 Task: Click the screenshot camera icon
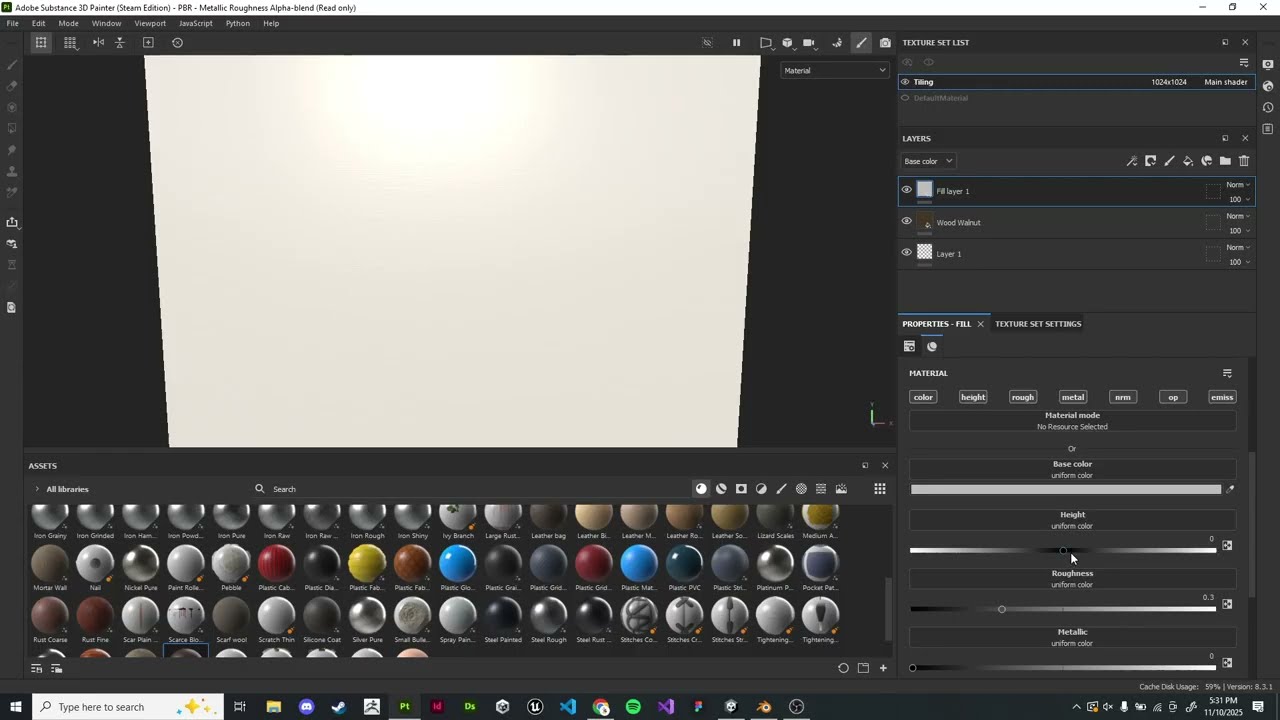[885, 42]
